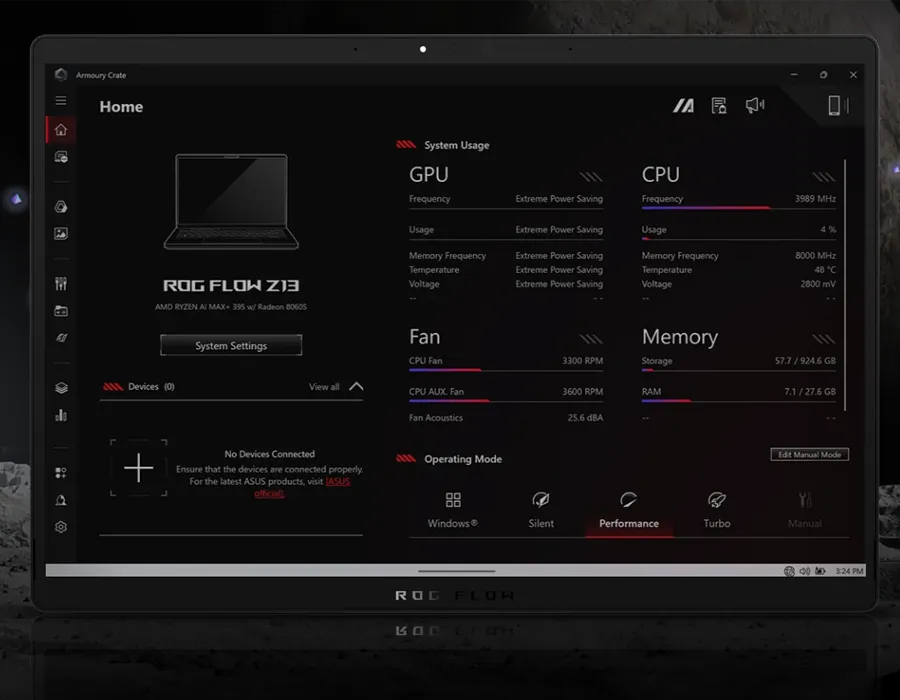Viewport: 900px width, 700px height.
Task: Collapse the Devices section with the chevron
Action: (x=356, y=386)
